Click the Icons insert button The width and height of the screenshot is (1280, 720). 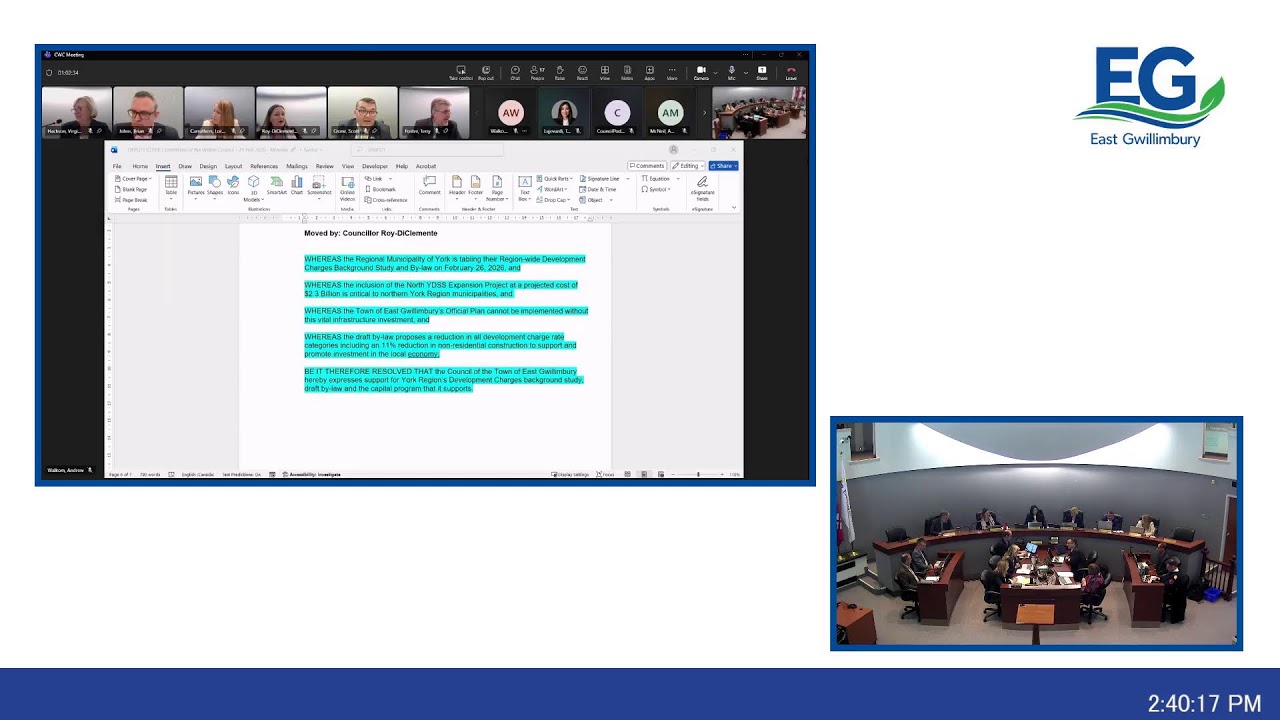tap(233, 185)
